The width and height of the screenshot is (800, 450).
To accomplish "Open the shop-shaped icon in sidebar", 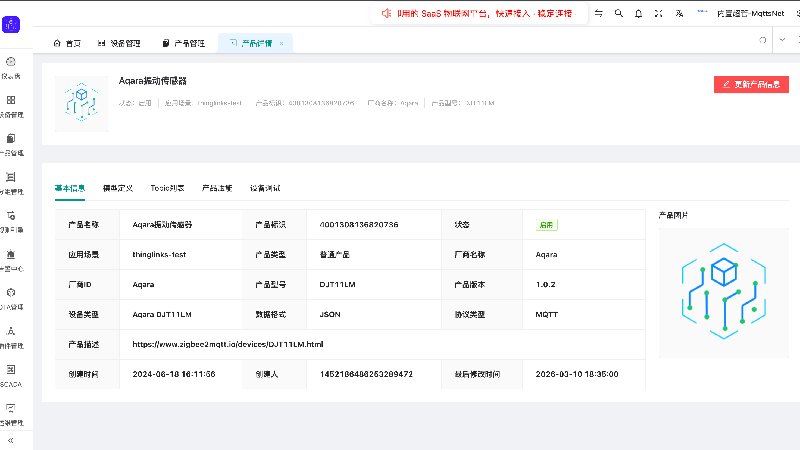I will (x=11, y=254).
